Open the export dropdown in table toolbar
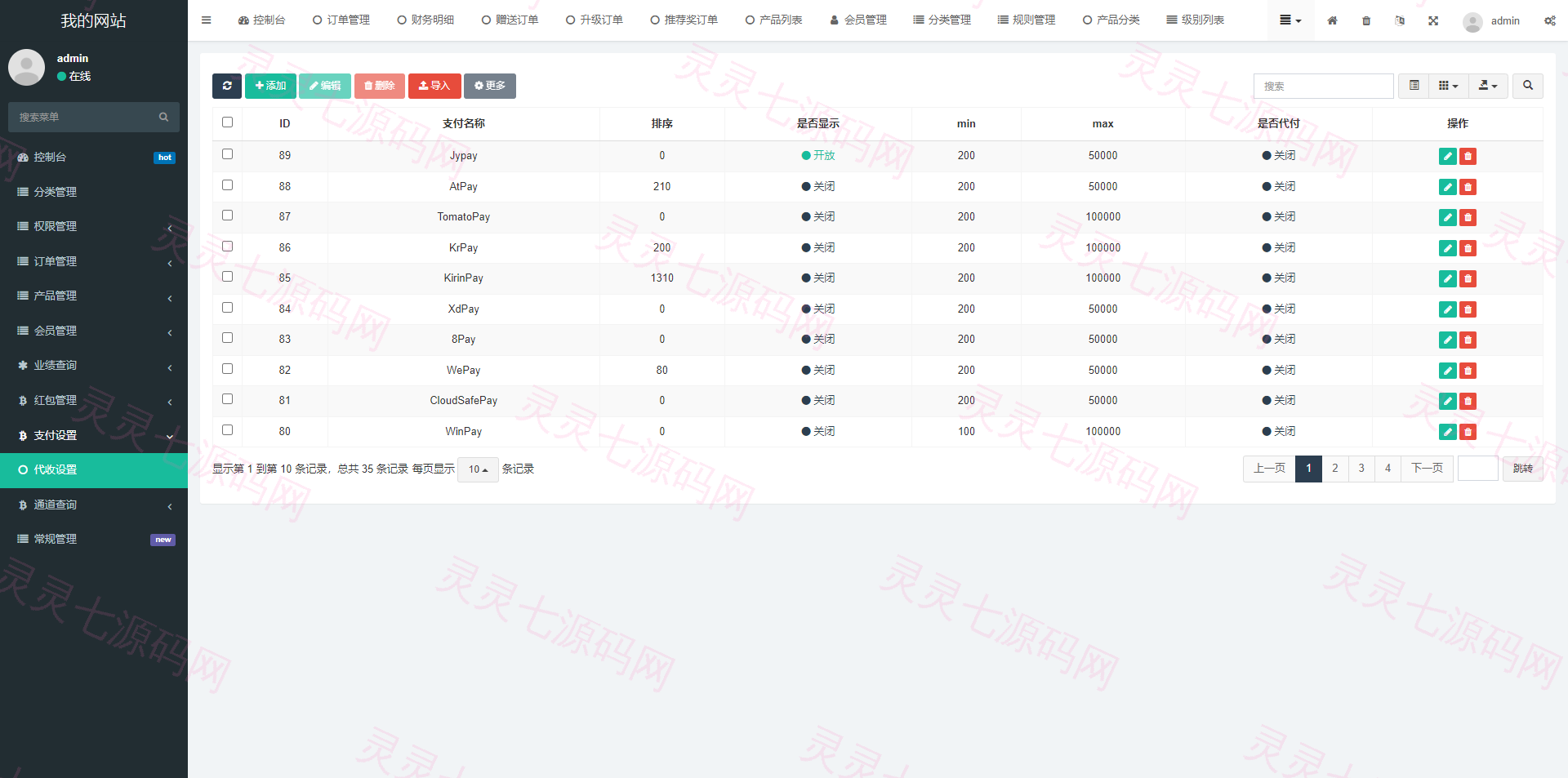 point(1488,86)
